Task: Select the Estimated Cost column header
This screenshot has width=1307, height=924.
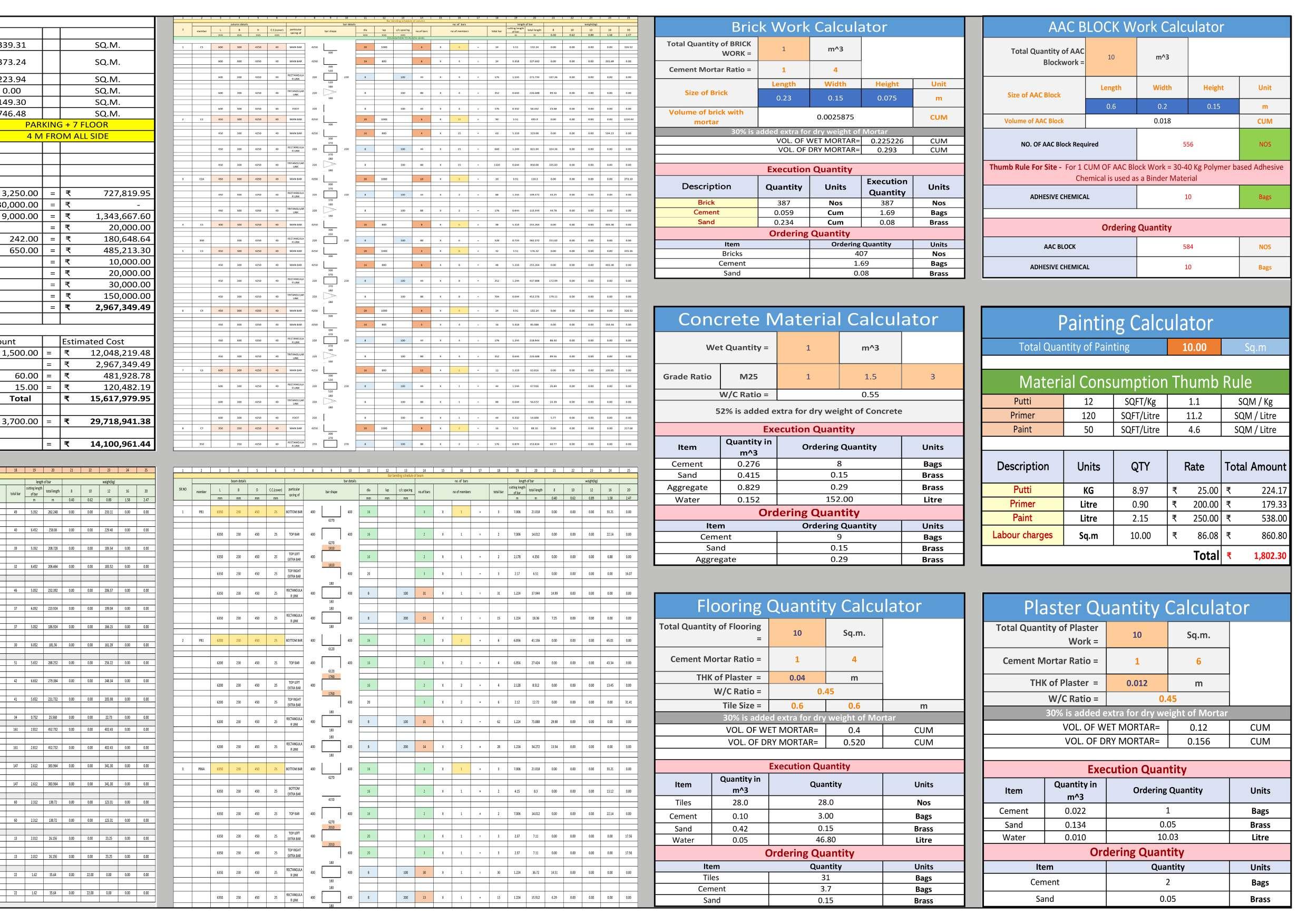Action: (x=93, y=342)
